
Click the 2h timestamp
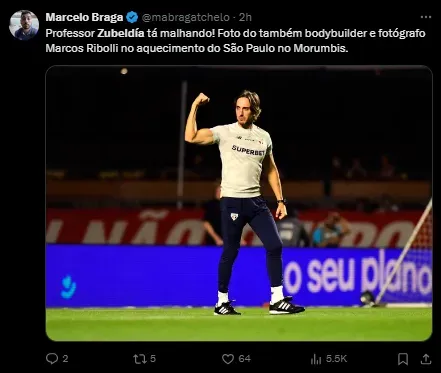(x=245, y=17)
